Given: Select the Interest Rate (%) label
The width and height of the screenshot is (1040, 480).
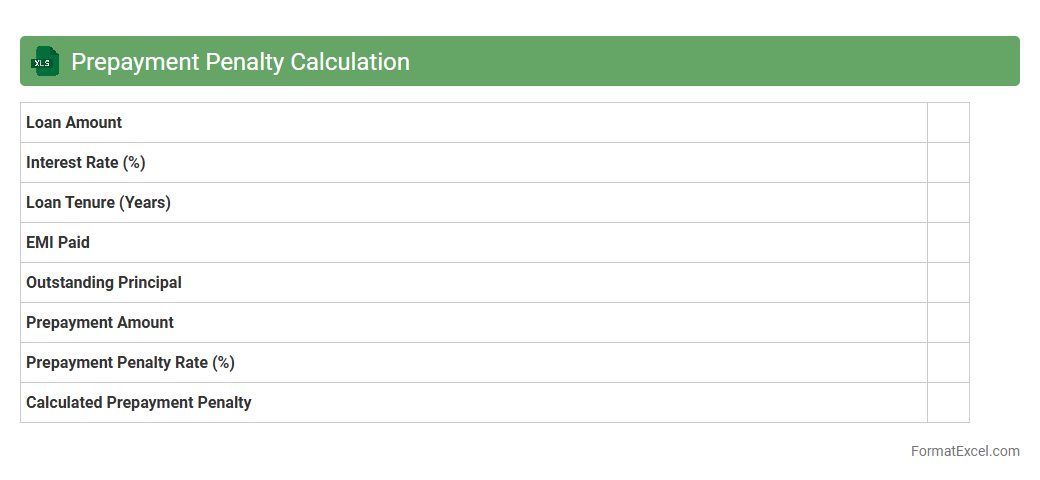Looking at the screenshot, I should click(86, 162).
